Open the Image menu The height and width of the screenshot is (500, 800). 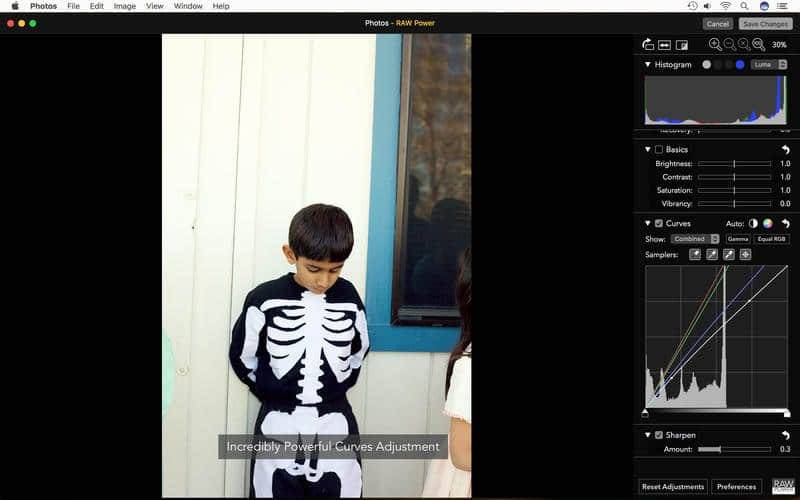pos(124,6)
